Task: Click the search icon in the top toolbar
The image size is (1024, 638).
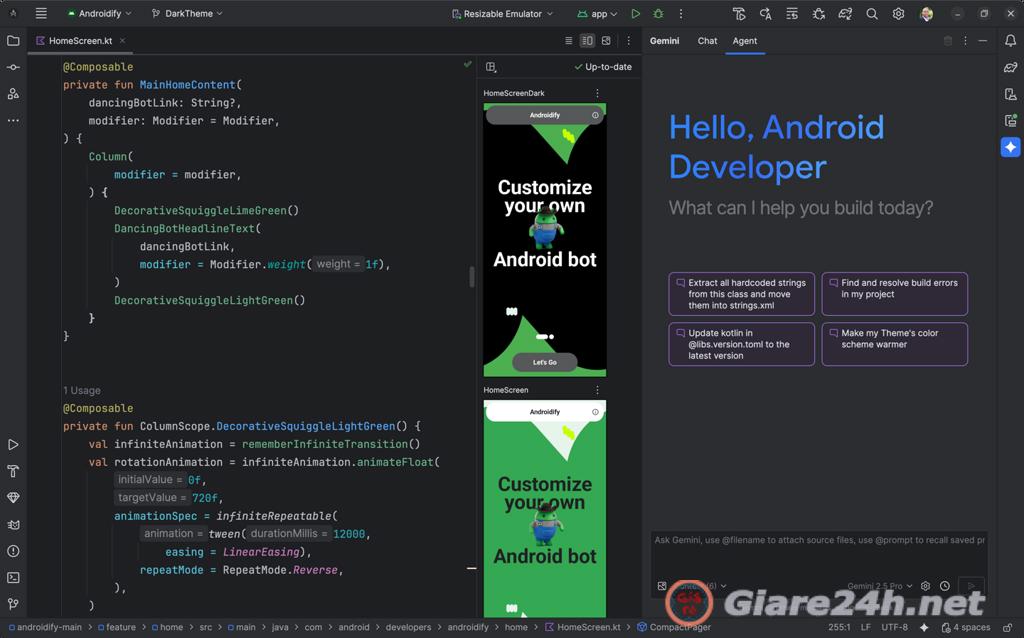Action: [x=872, y=13]
